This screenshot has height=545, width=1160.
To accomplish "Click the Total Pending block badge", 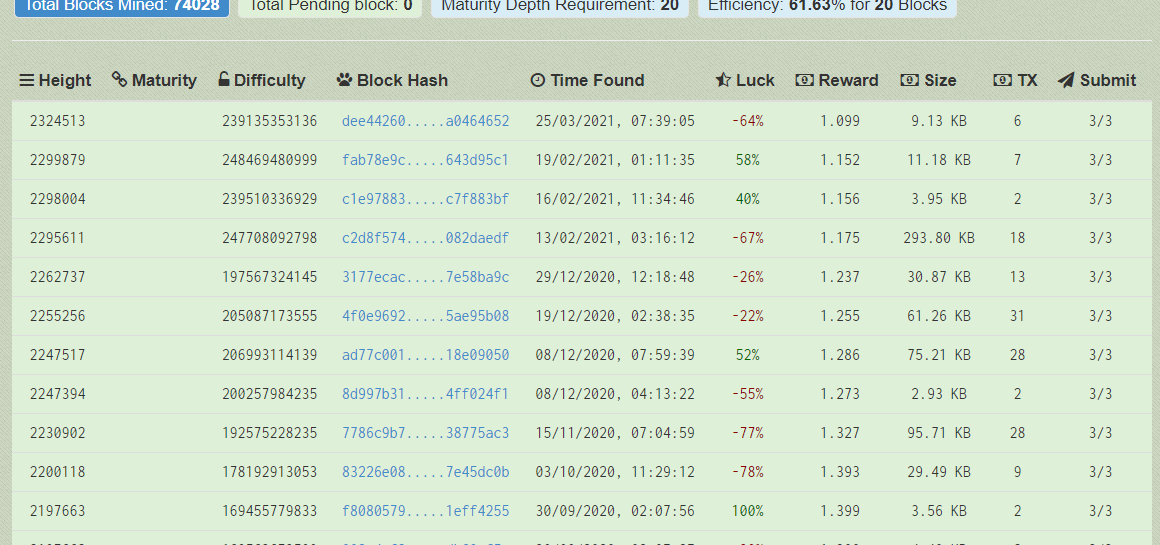I will point(330,6).
